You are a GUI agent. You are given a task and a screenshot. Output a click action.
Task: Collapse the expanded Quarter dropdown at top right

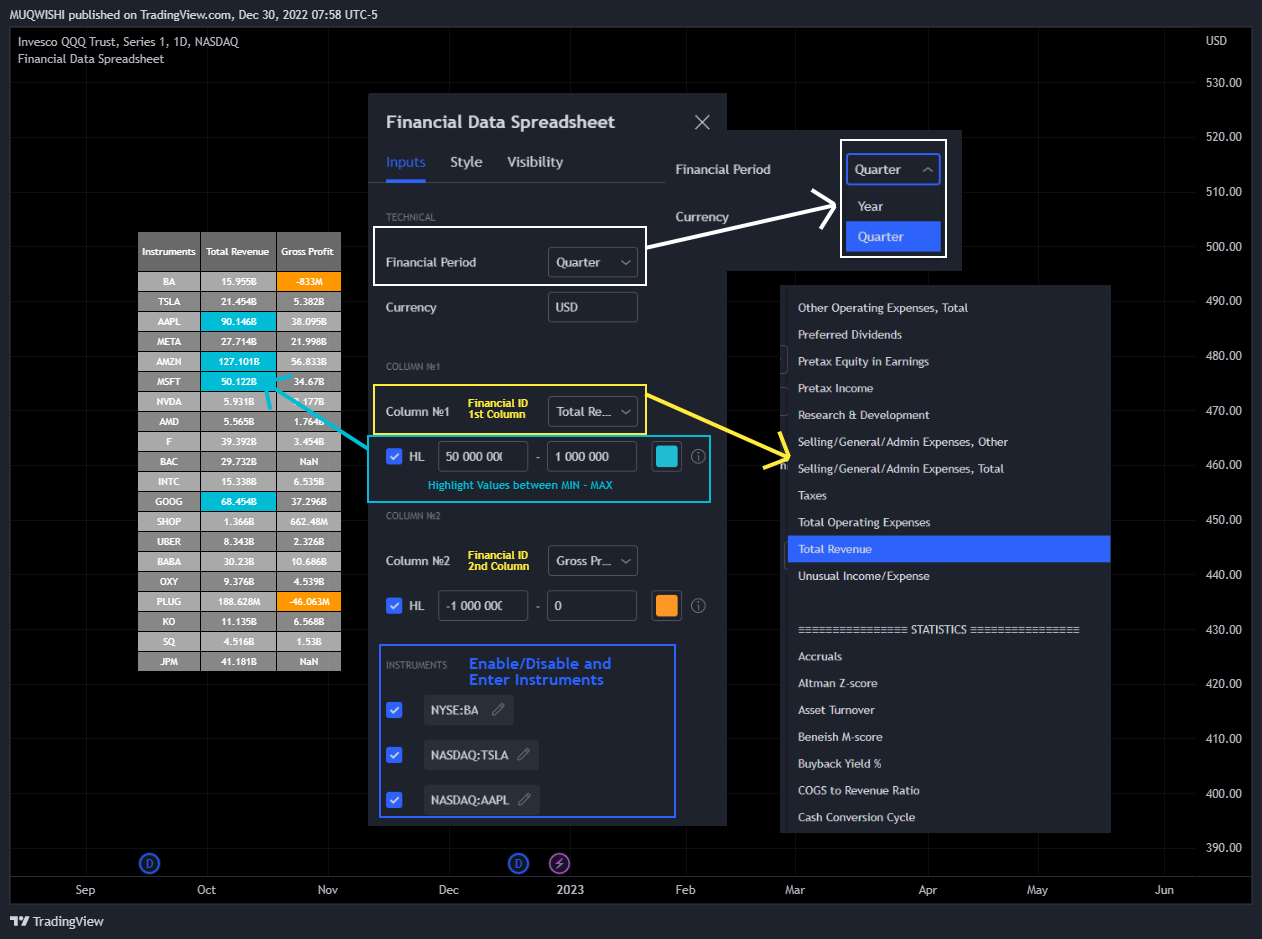(x=893, y=170)
